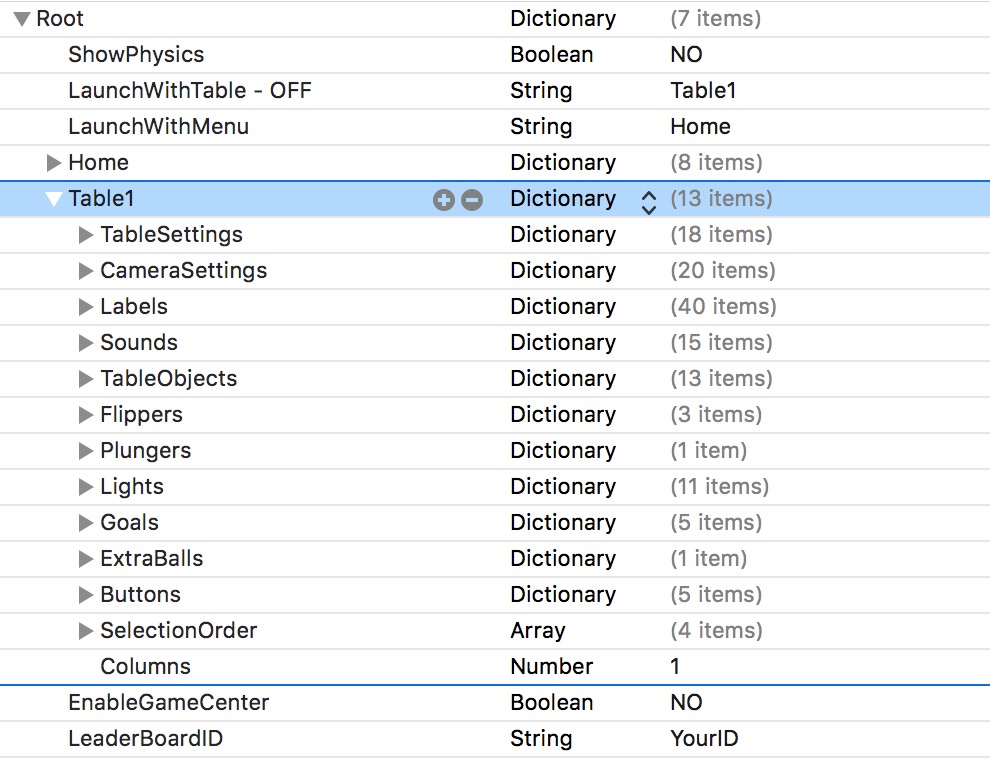Expand the SelectionOrder array
The image size is (990, 762).
[x=86, y=630]
